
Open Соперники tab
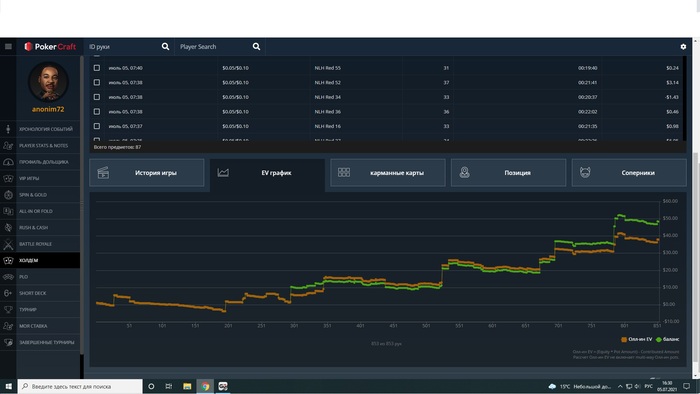(x=629, y=173)
